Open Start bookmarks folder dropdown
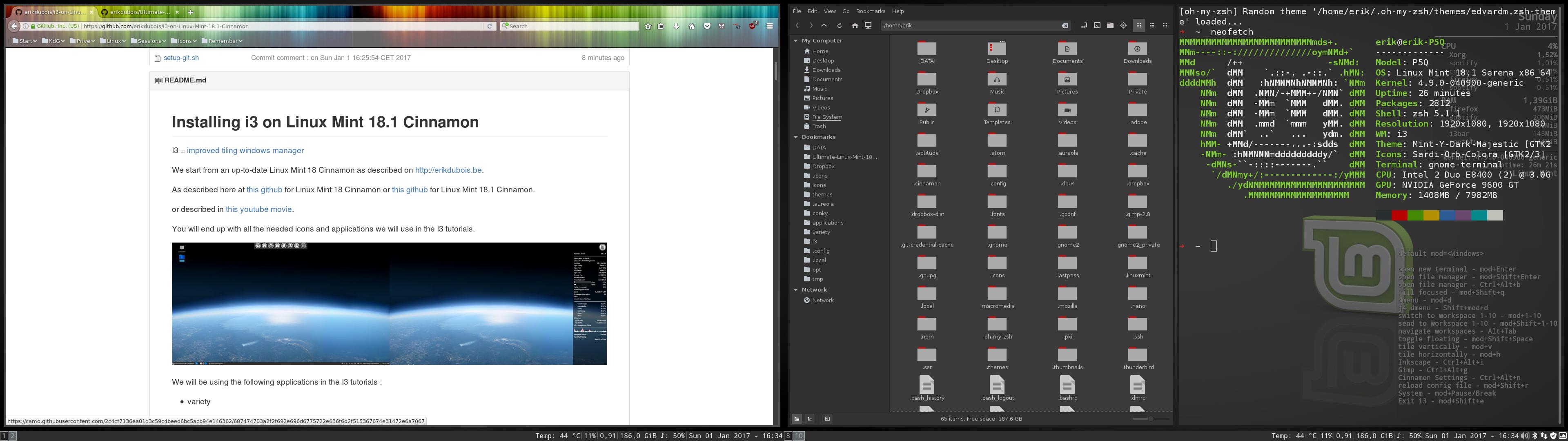The image size is (1568, 441). pos(24,41)
